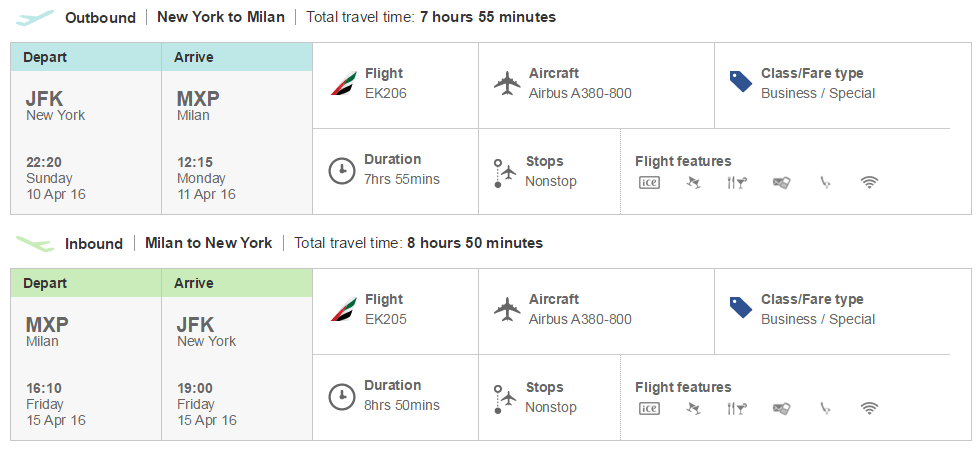Click the outbound dining and drinks icon
The height and width of the screenshot is (452, 980).
(738, 182)
